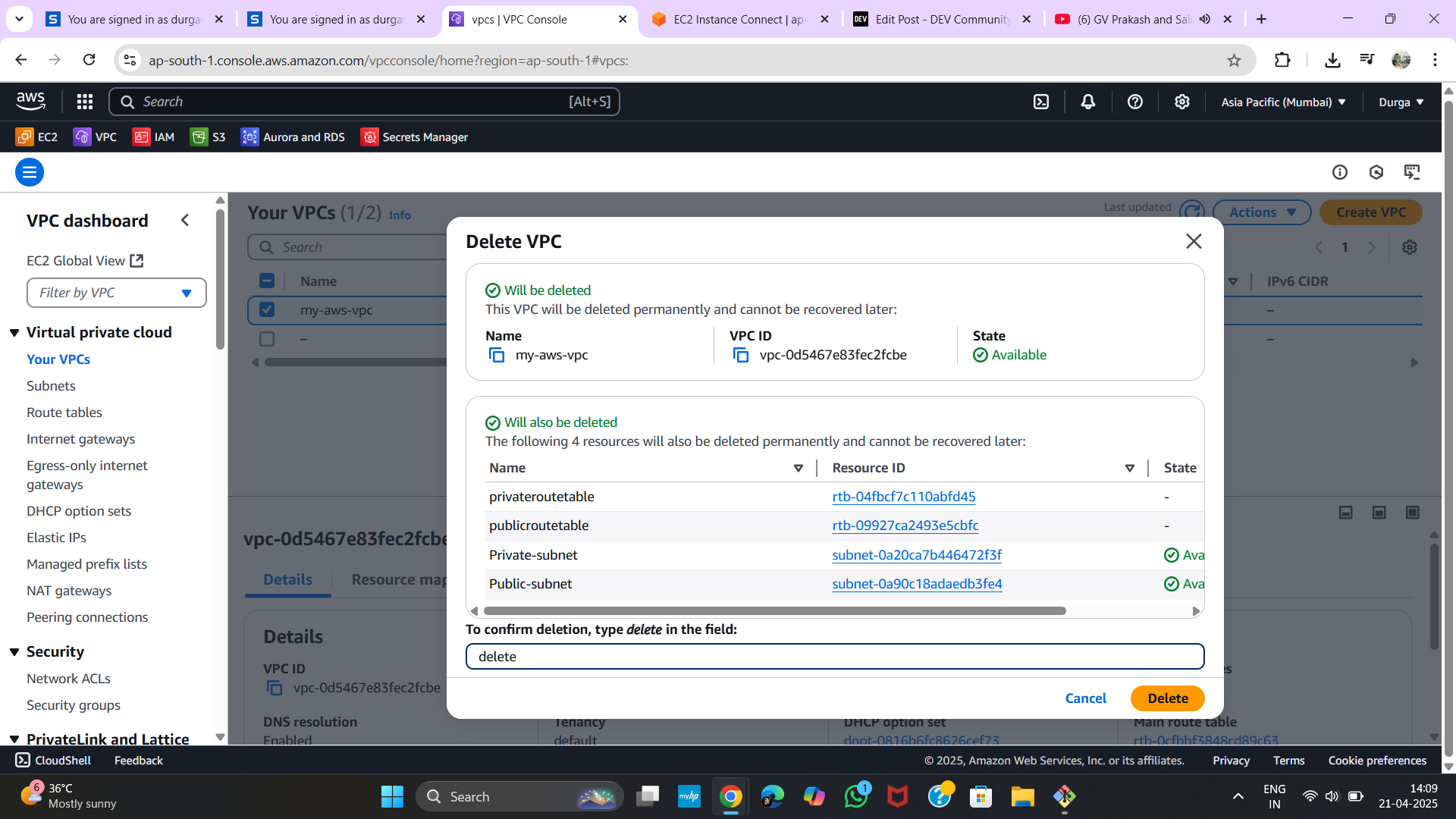Open the Durga account menu
Image resolution: width=1456 pixels, height=819 pixels.
pos(1401,102)
